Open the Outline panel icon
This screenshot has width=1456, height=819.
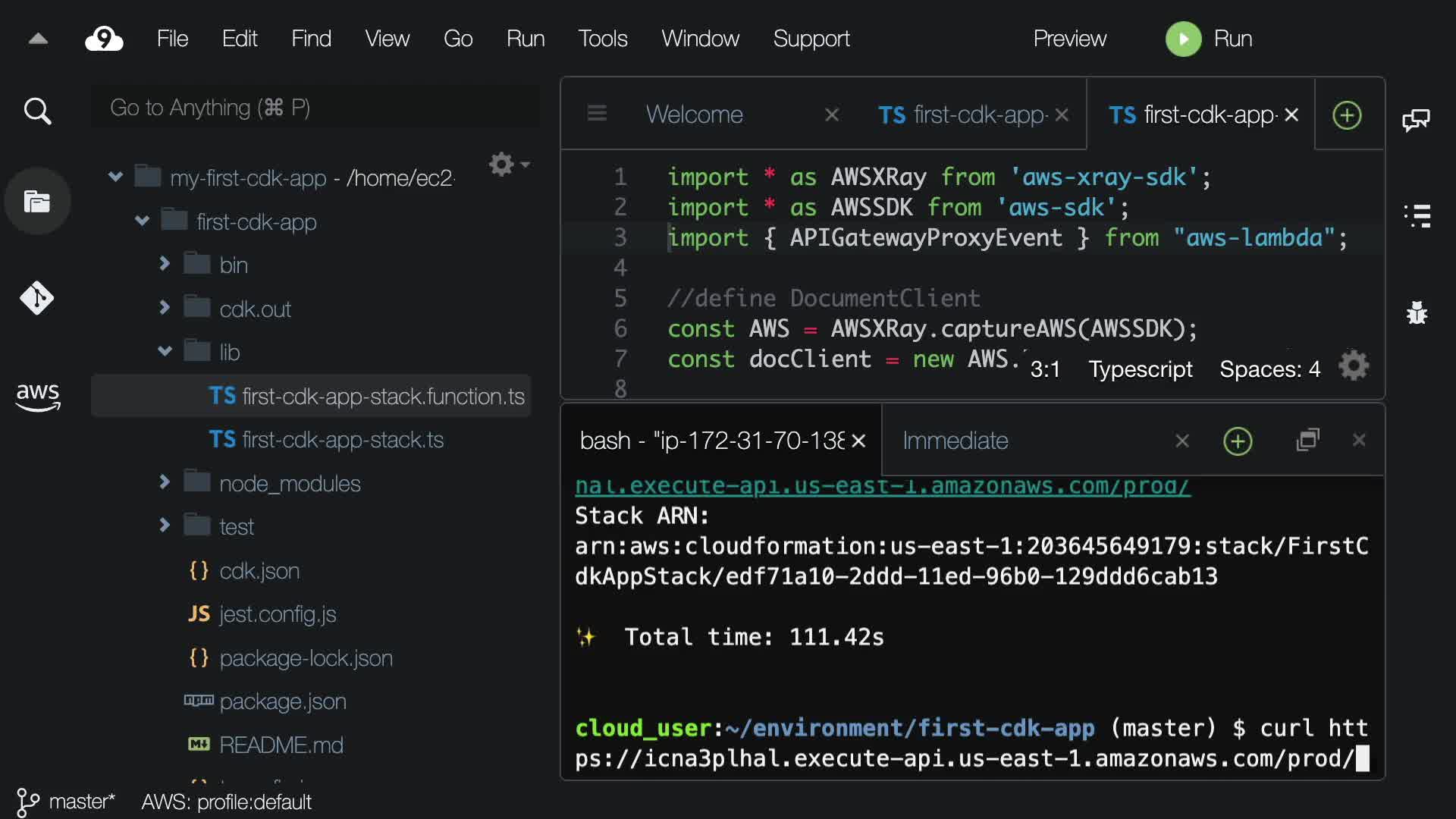point(1417,216)
